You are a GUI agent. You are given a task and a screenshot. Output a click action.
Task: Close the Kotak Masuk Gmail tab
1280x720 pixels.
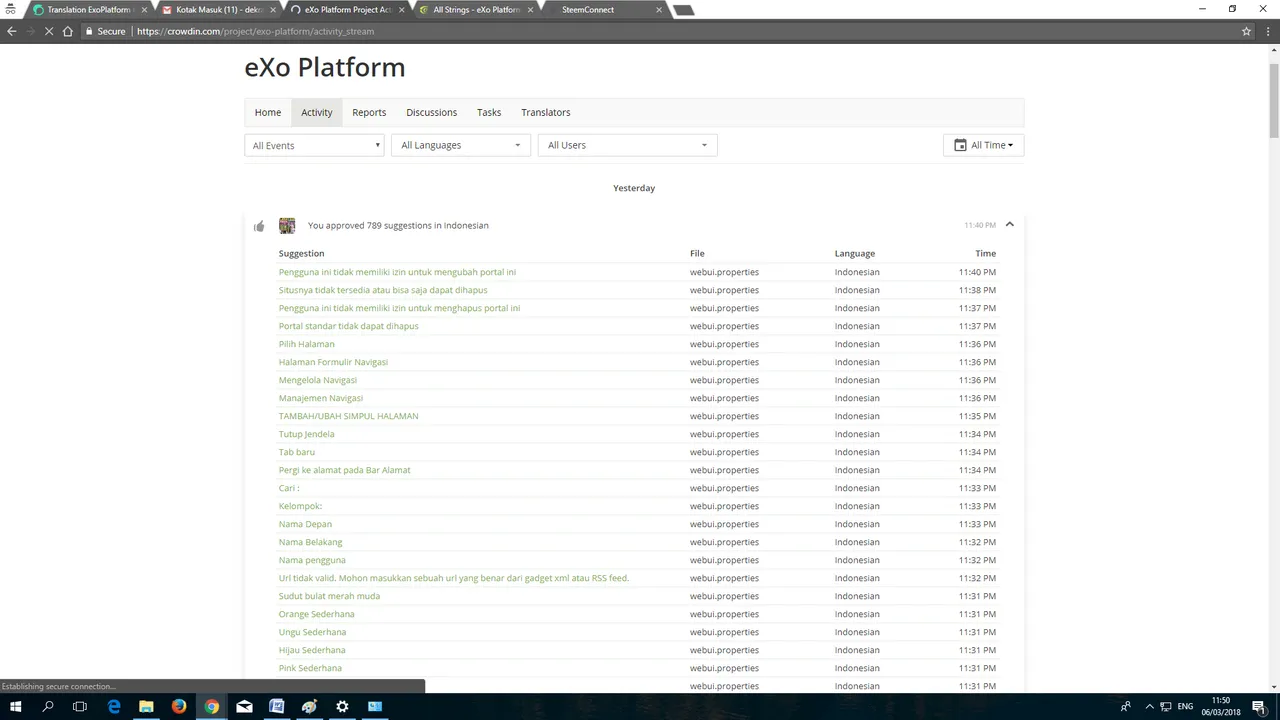(273, 10)
